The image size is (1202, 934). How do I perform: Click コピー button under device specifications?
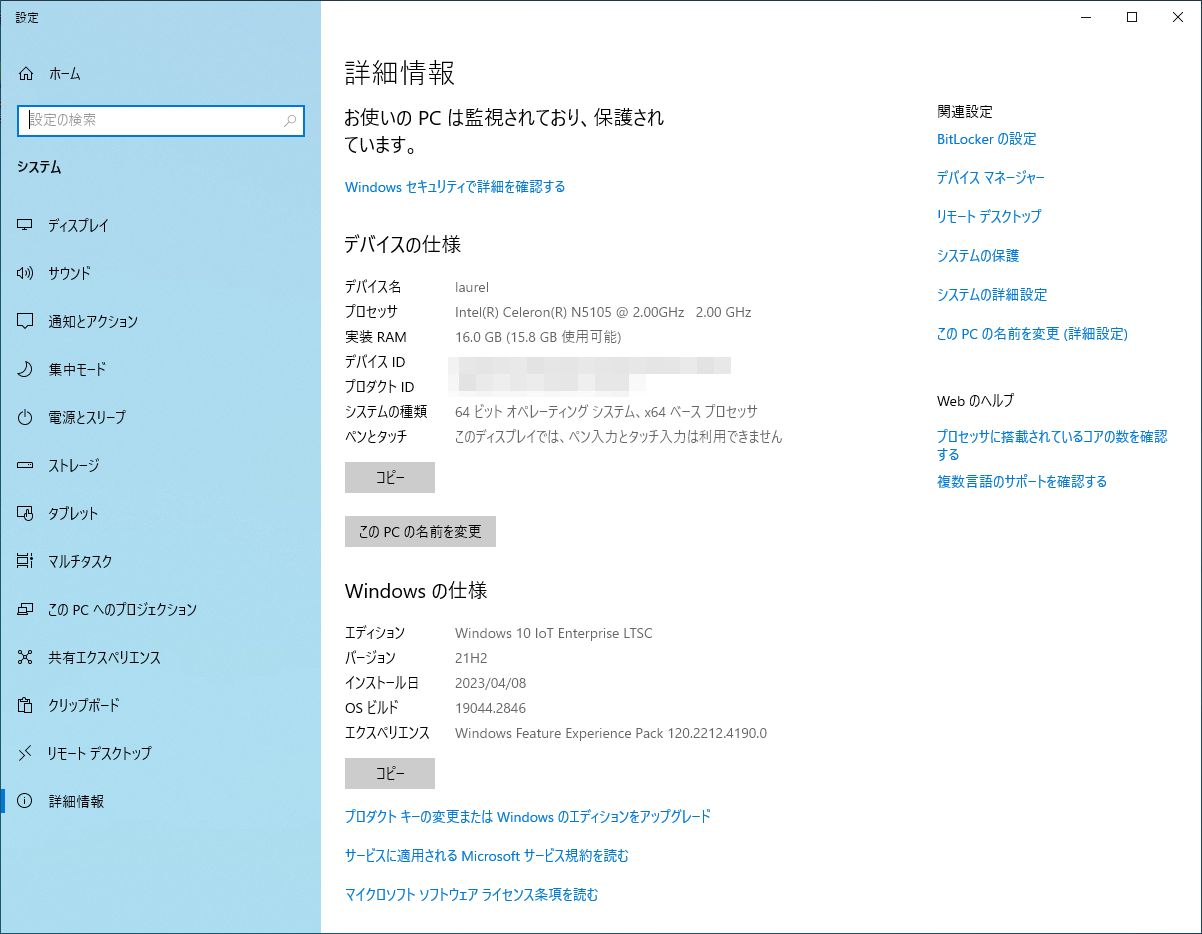point(390,477)
